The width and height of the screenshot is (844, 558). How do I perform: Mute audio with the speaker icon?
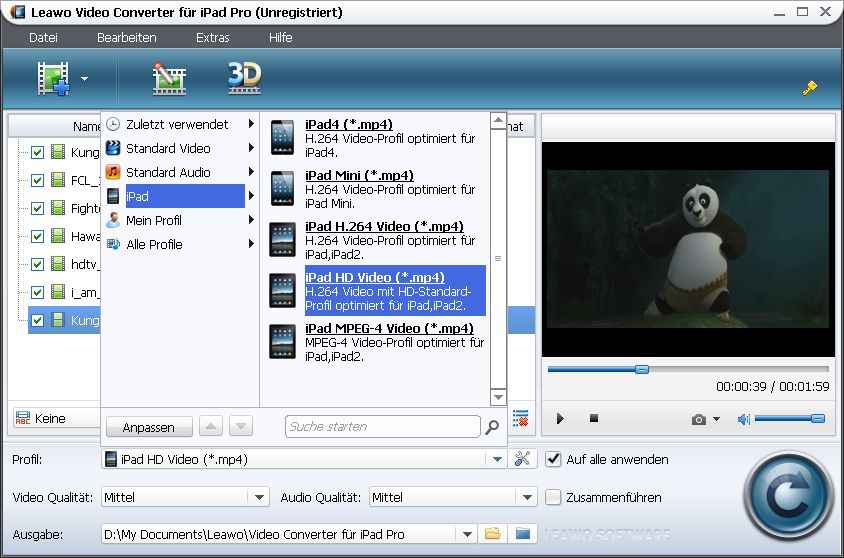pyautogui.click(x=743, y=419)
